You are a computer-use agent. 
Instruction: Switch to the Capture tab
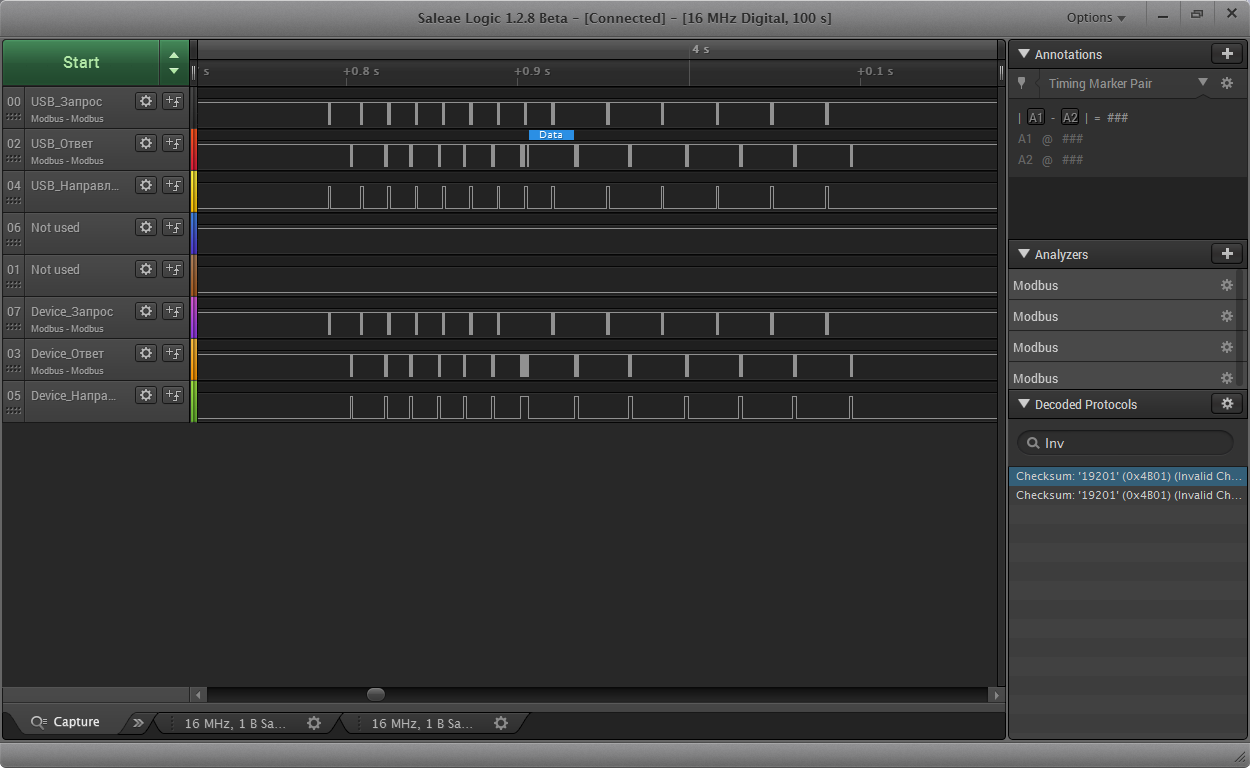pos(66,722)
